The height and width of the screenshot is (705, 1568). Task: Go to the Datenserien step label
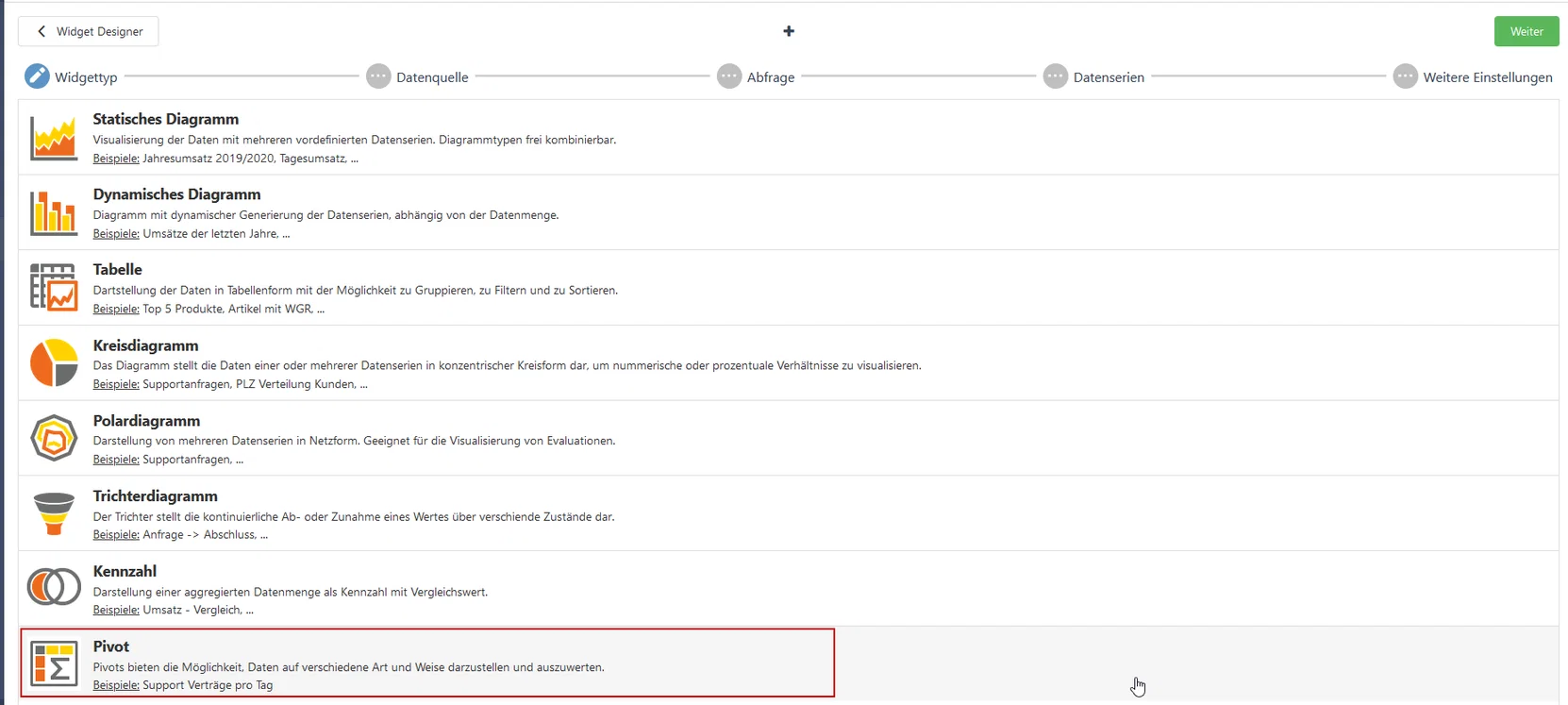click(x=1109, y=77)
